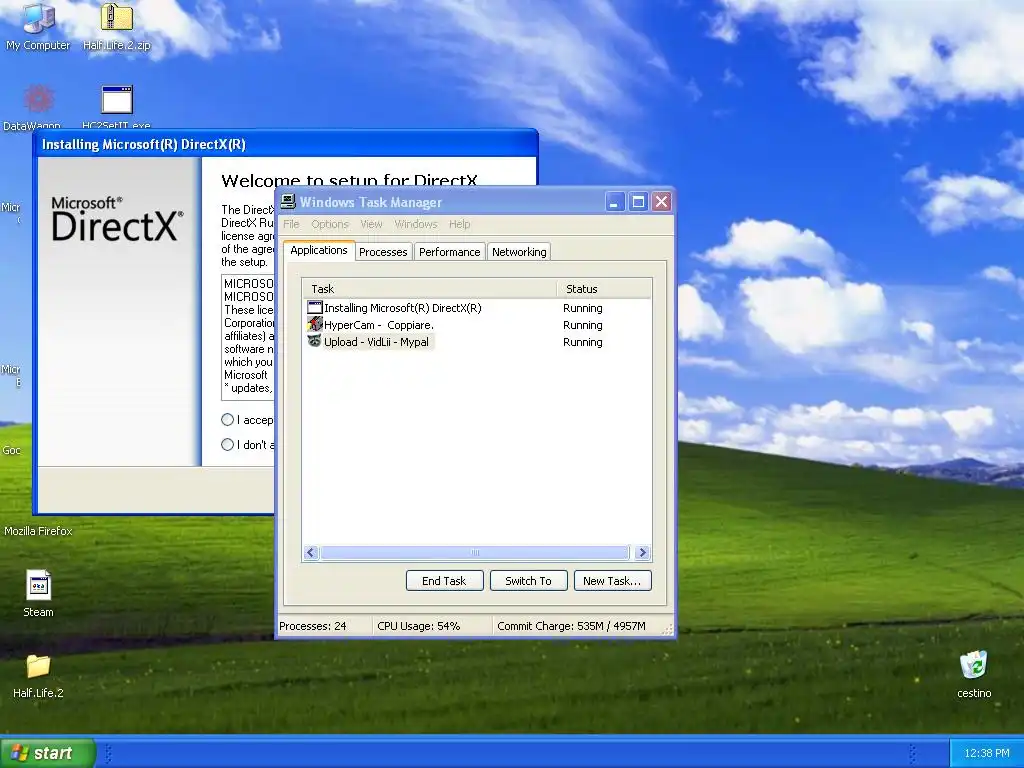Select 'HyperCam - Coppiare.' task row
This screenshot has height=768, width=1024.
pos(477,325)
